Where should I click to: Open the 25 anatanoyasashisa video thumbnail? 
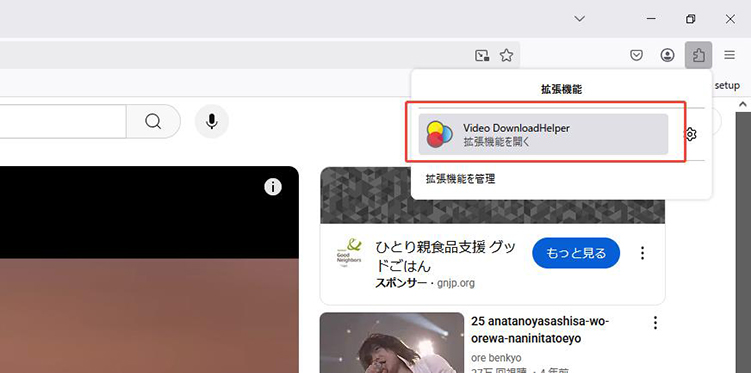[x=392, y=343]
